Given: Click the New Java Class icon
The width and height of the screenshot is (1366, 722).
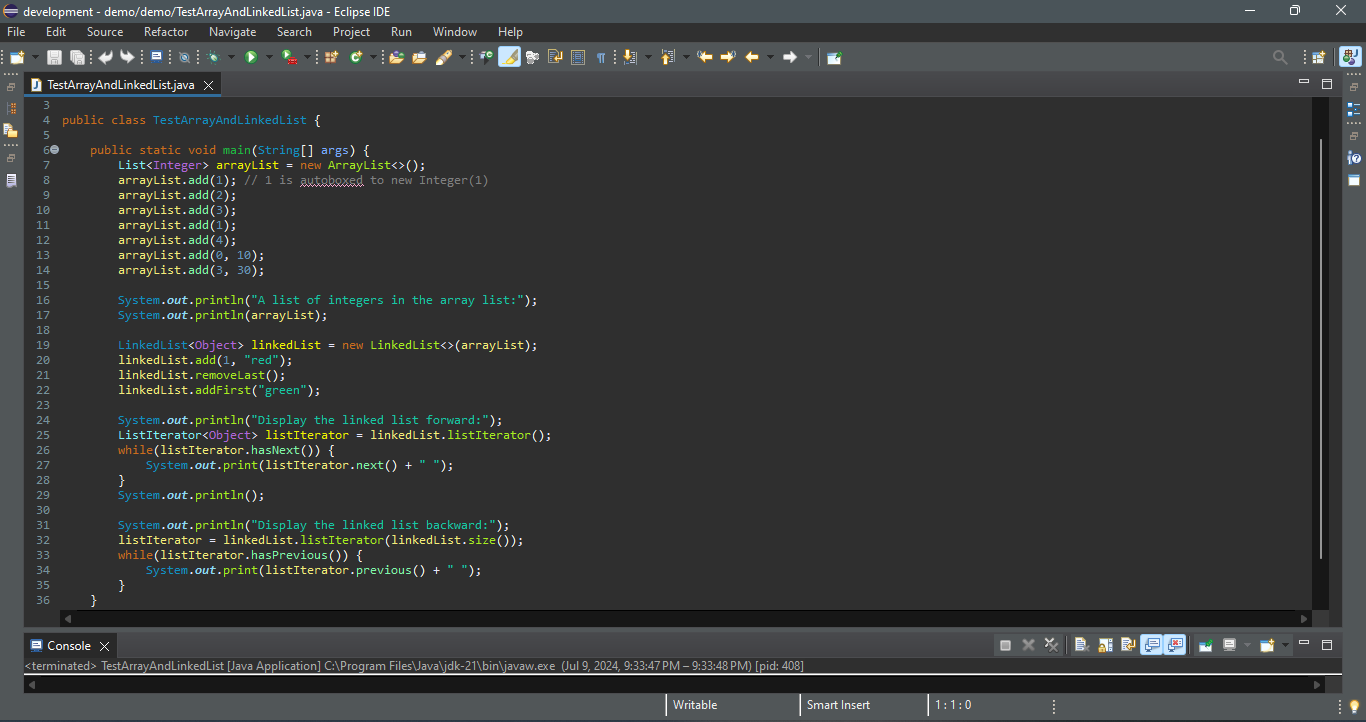Looking at the screenshot, I should pos(355,58).
